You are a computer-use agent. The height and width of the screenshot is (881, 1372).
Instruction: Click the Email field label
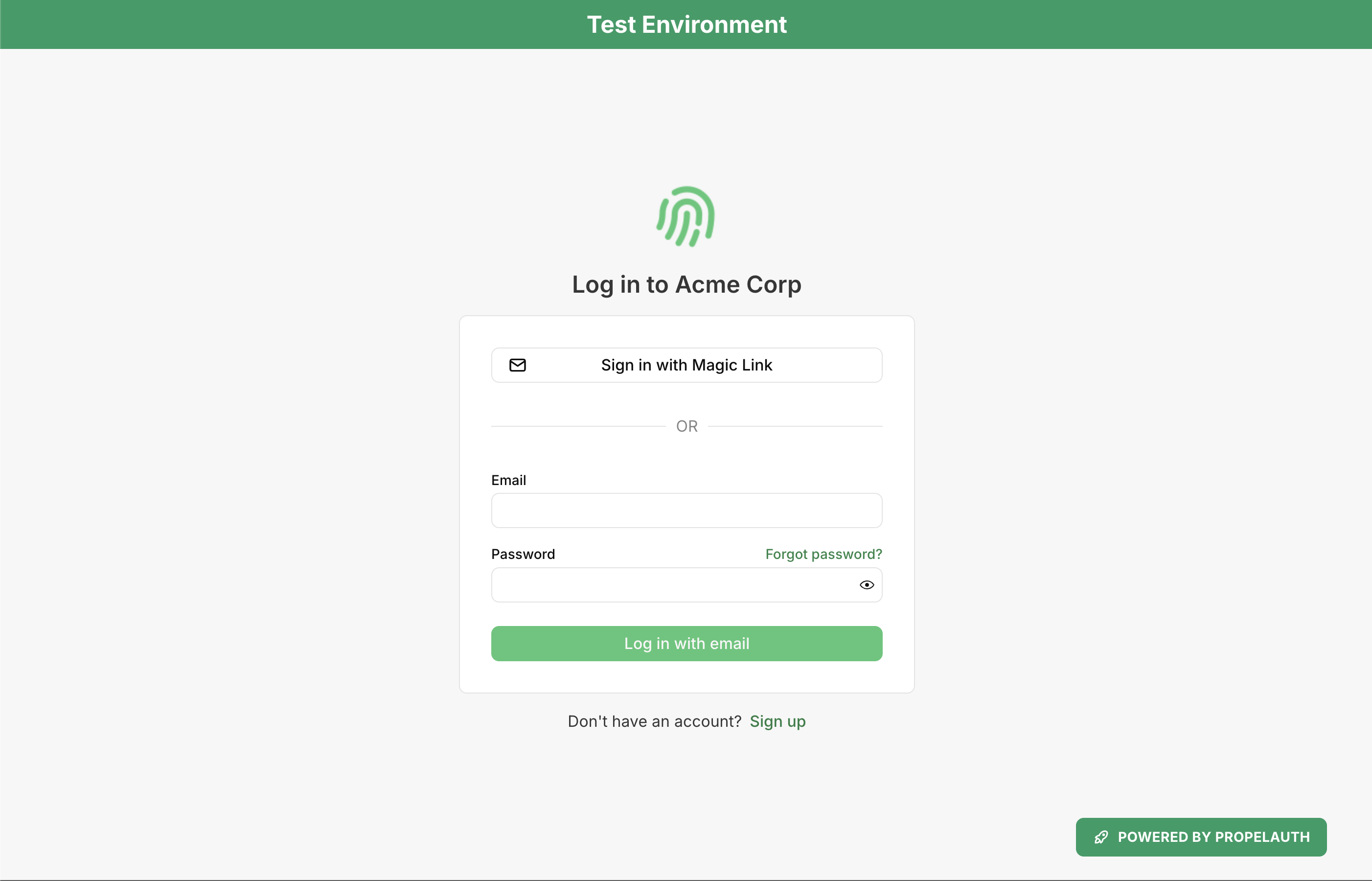coord(508,480)
